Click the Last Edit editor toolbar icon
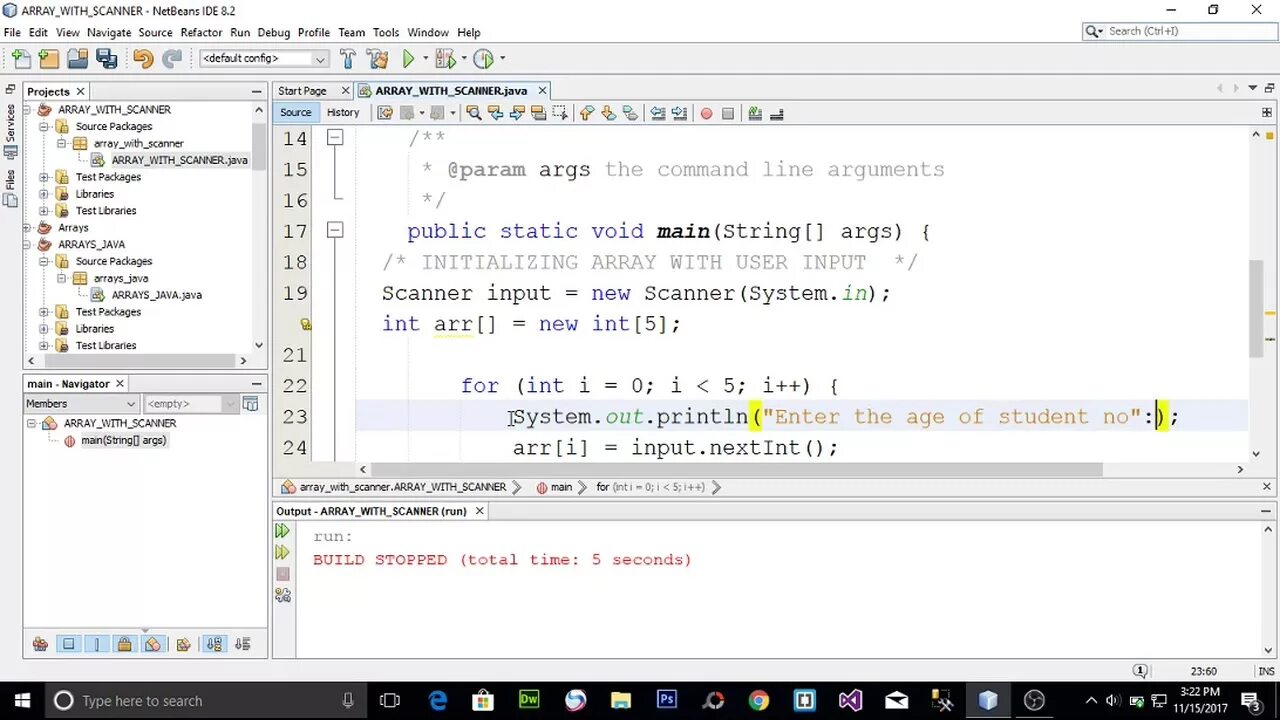This screenshot has width=1280, height=720. click(x=385, y=113)
